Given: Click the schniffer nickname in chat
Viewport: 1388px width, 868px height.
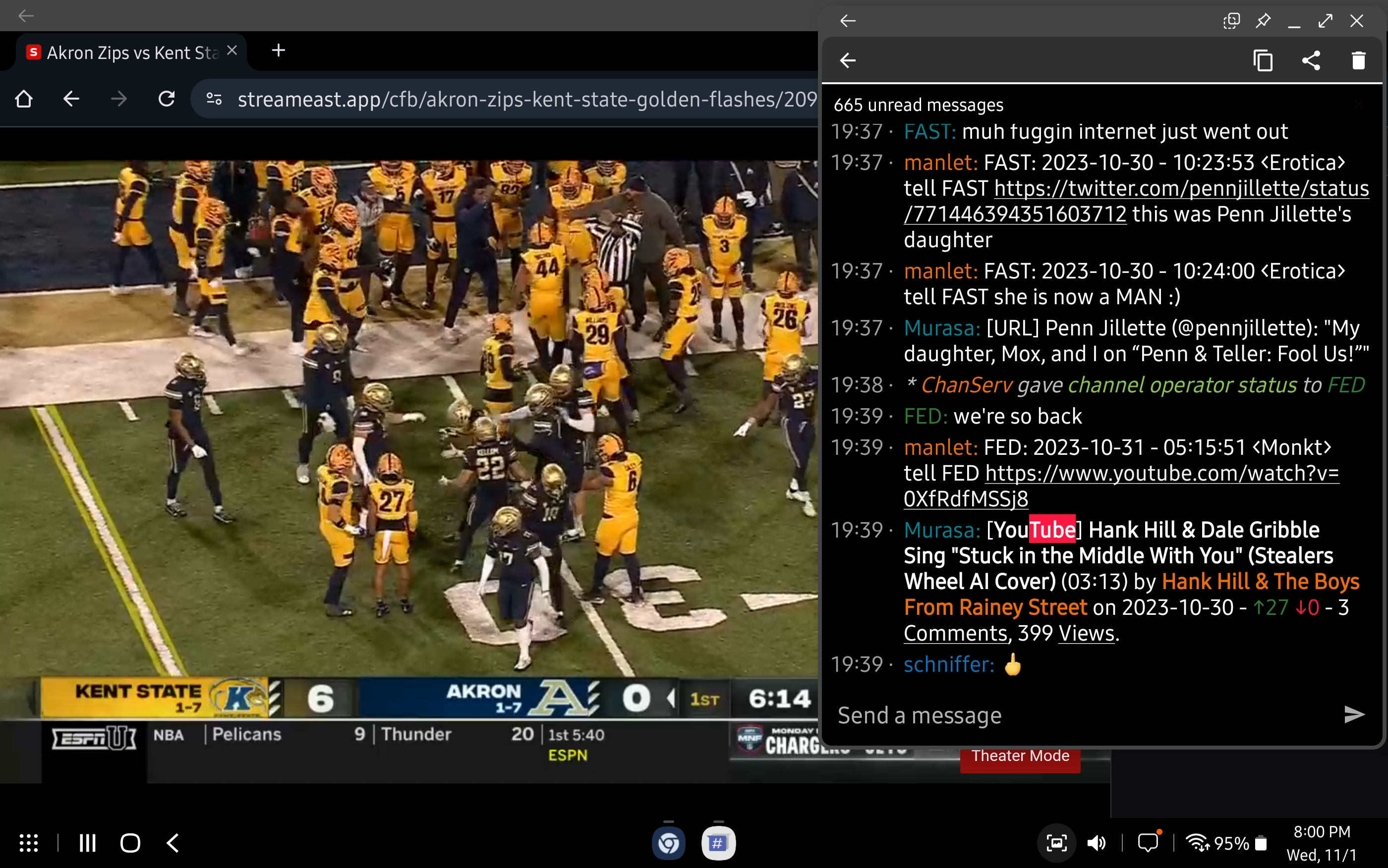Looking at the screenshot, I should click(x=949, y=664).
